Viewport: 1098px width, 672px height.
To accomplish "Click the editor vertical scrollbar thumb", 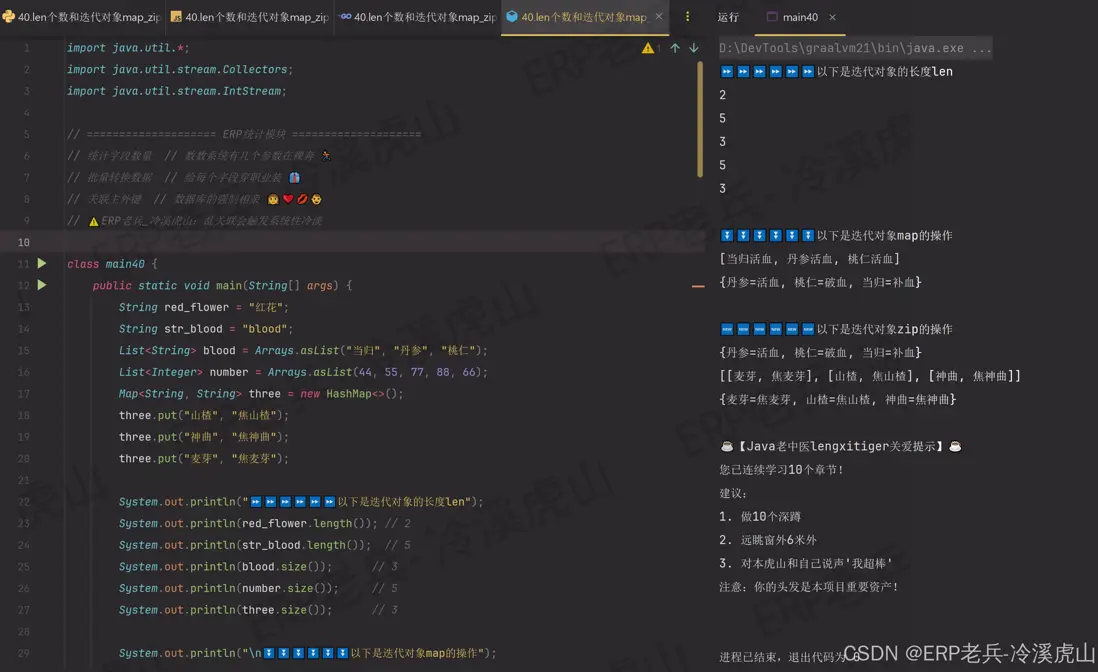I will click(x=700, y=120).
